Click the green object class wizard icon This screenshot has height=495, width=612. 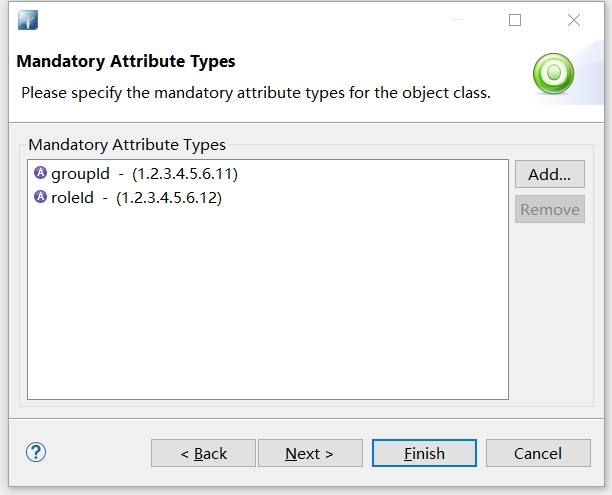[553, 73]
